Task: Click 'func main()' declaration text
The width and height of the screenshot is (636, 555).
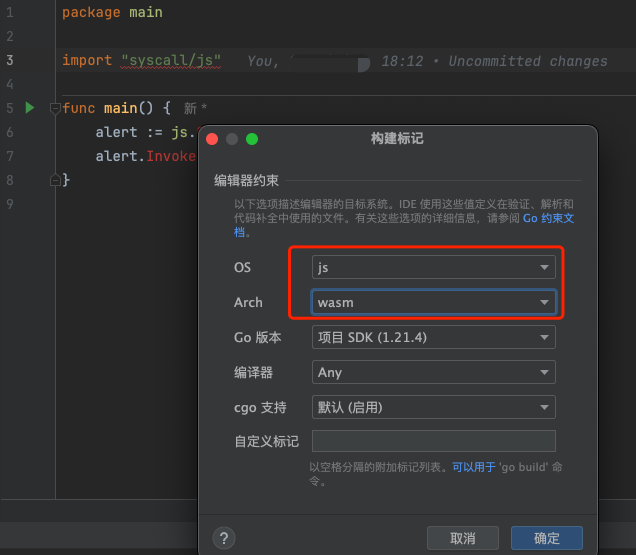Action: 107,108
